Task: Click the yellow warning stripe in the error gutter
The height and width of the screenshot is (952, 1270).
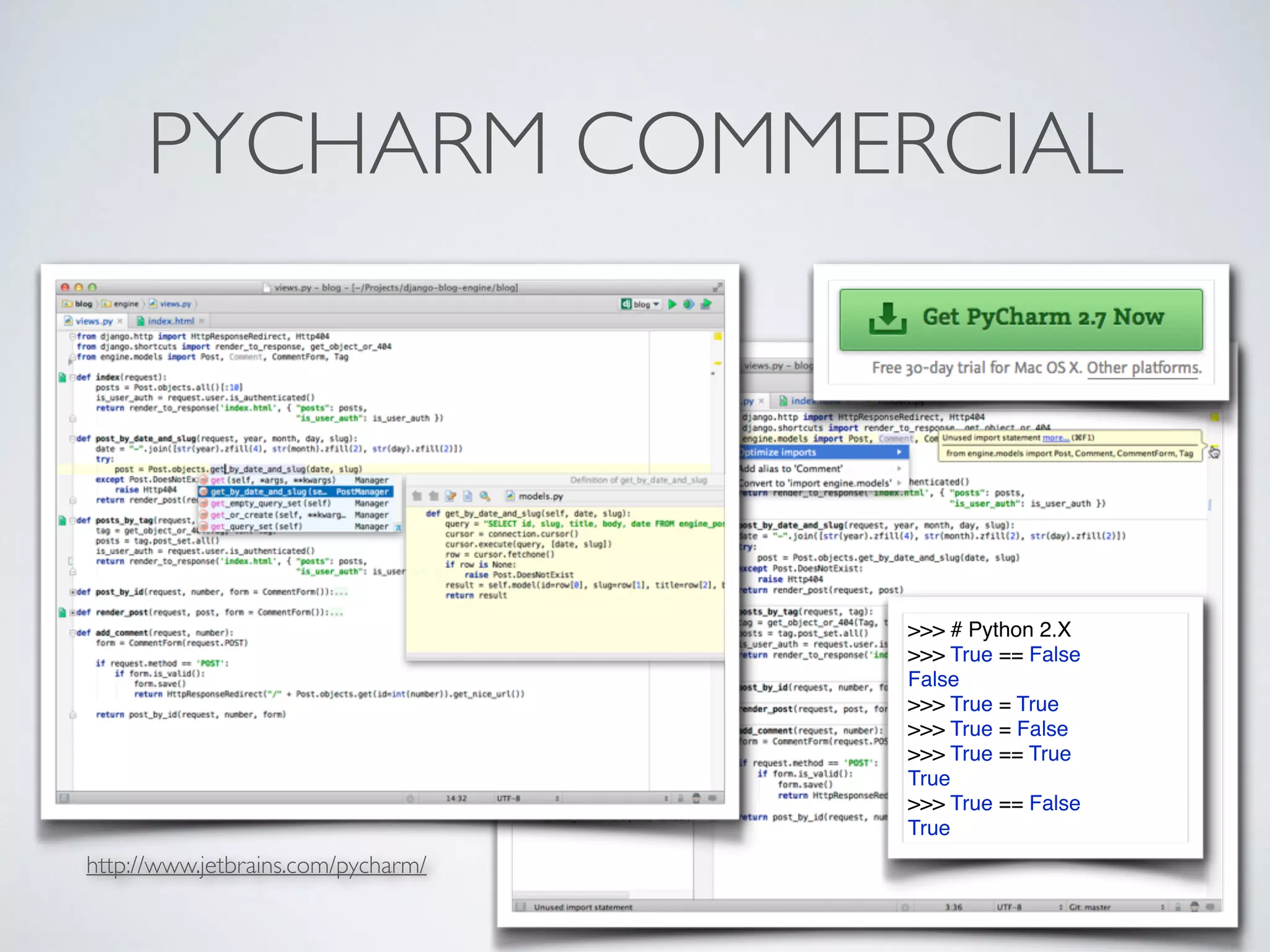Action: click(717, 363)
